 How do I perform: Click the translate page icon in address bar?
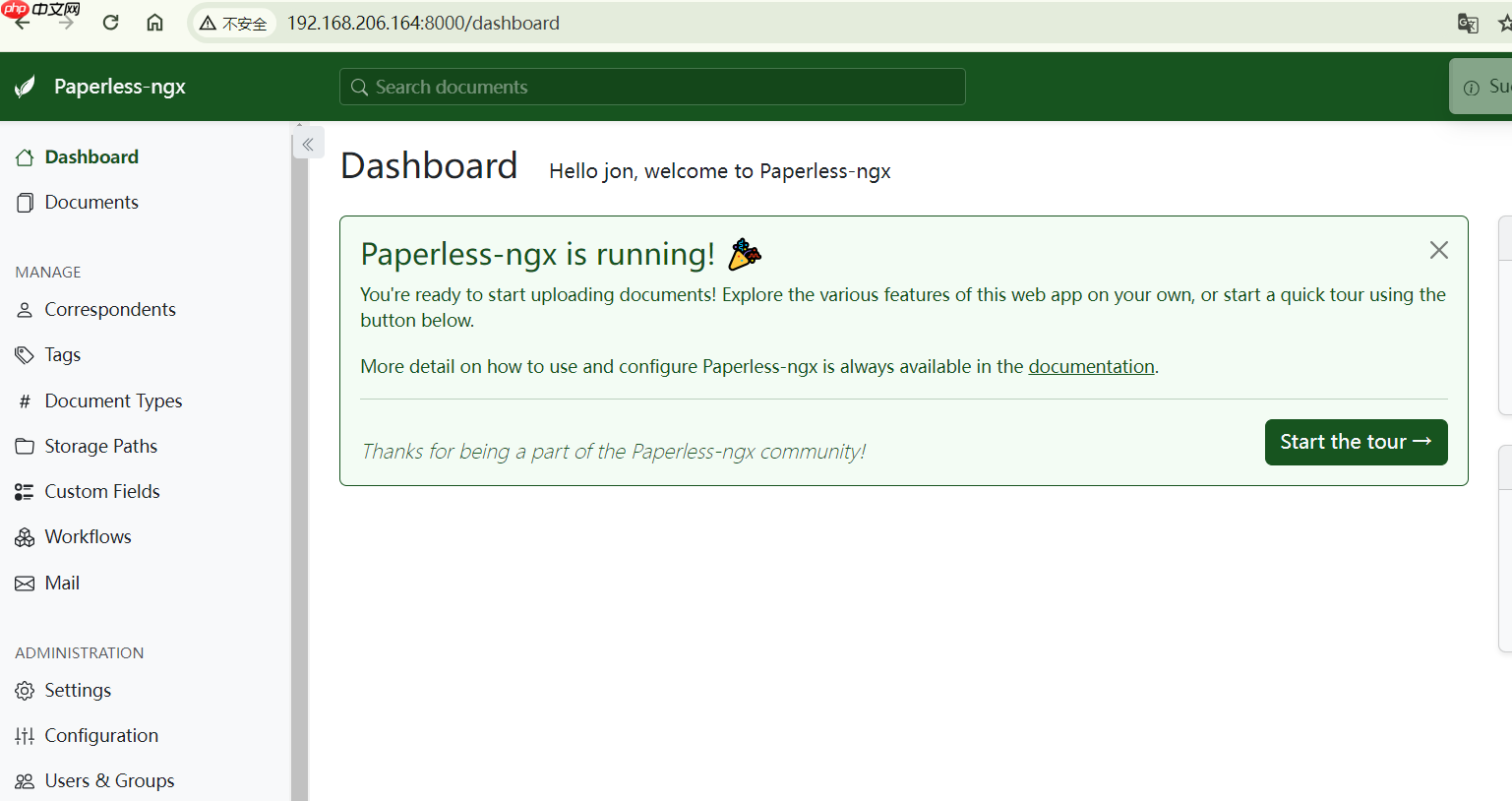point(1468,23)
